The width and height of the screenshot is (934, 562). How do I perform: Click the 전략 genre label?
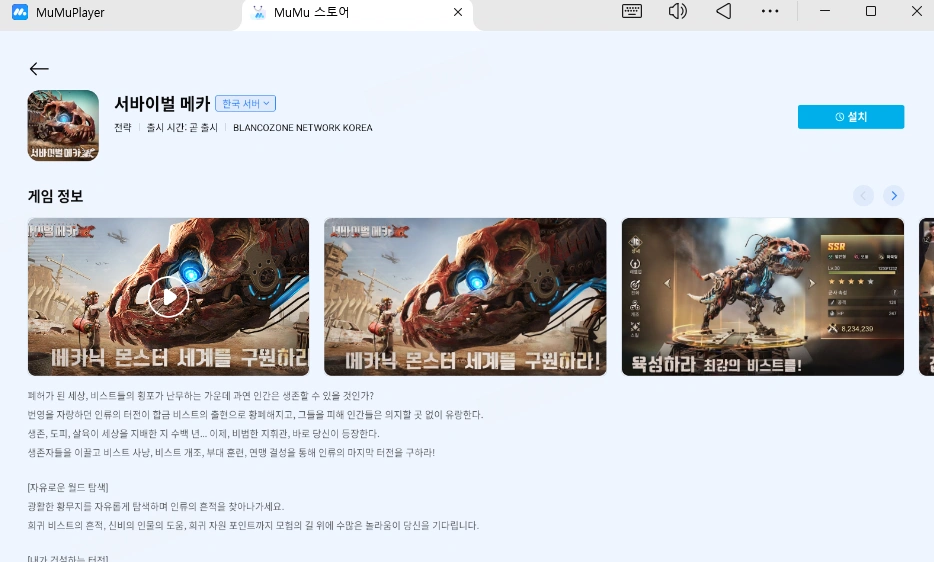(123, 128)
